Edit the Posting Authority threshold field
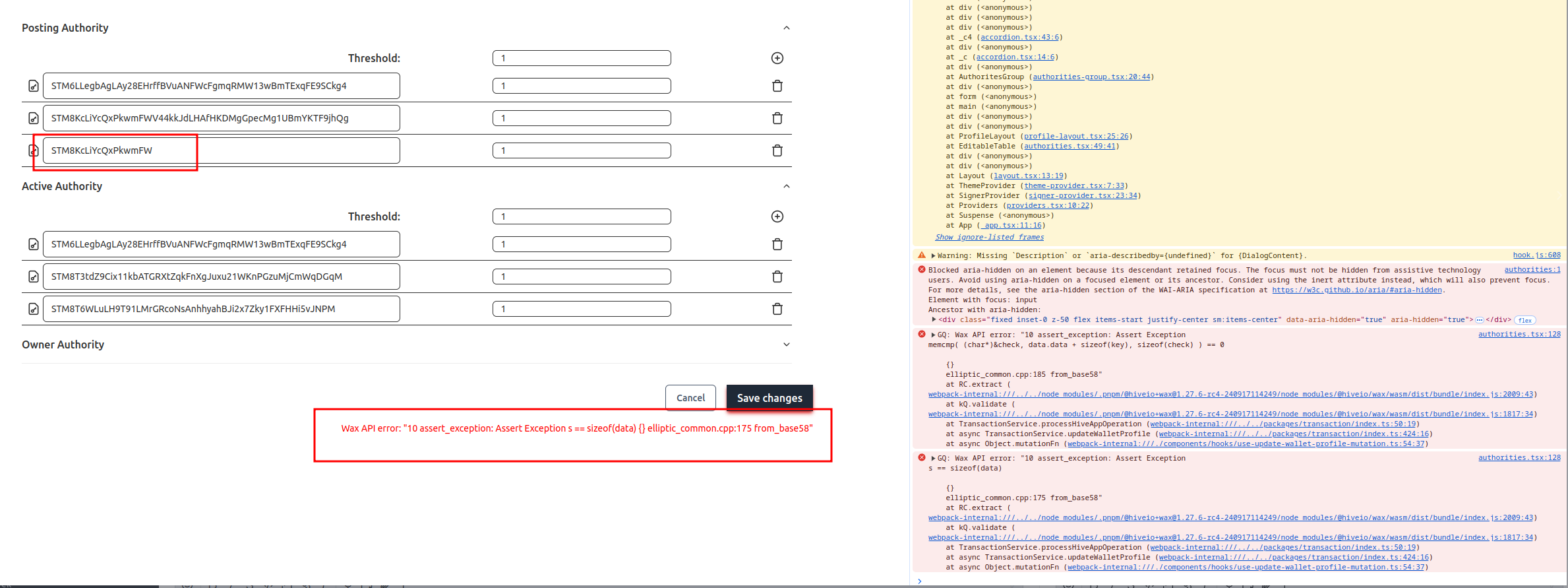1568x588 pixels. point(581,58)
